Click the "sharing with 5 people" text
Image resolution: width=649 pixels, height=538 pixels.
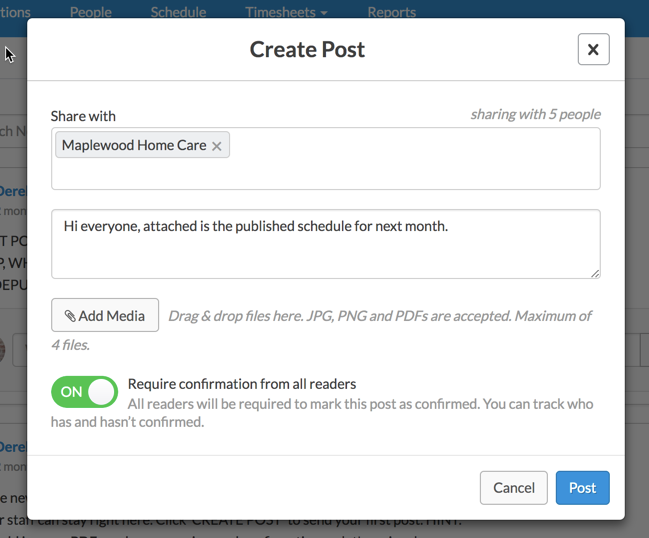pyautogui.click(x=535, y=114)
